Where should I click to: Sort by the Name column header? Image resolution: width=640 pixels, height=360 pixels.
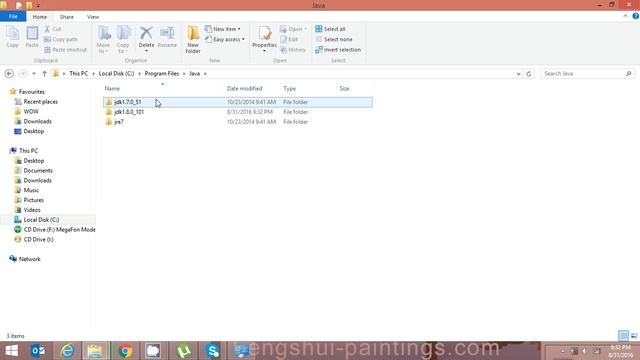[x=162, y=89]
